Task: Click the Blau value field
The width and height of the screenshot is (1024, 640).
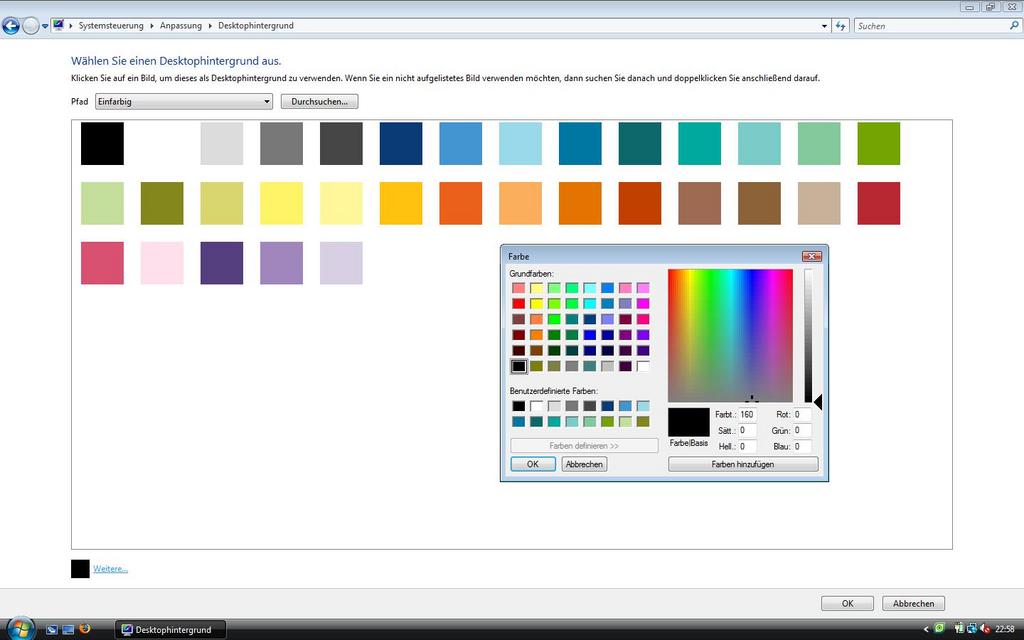Action: (x=803, y=447)
